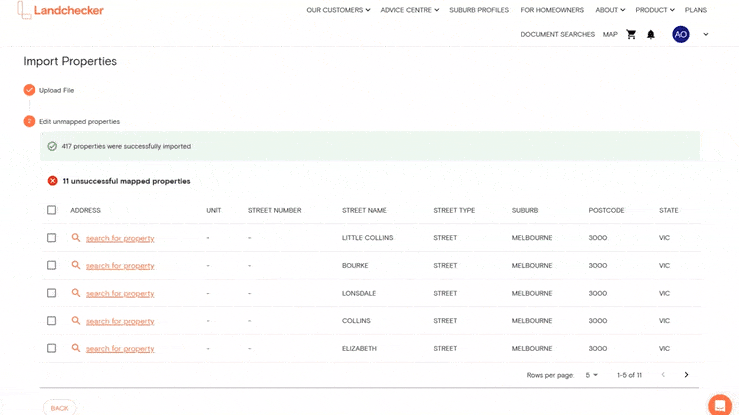739x415 pixels.
Task: Expand the Our Customers menu
Action: (x=338, y=10)
